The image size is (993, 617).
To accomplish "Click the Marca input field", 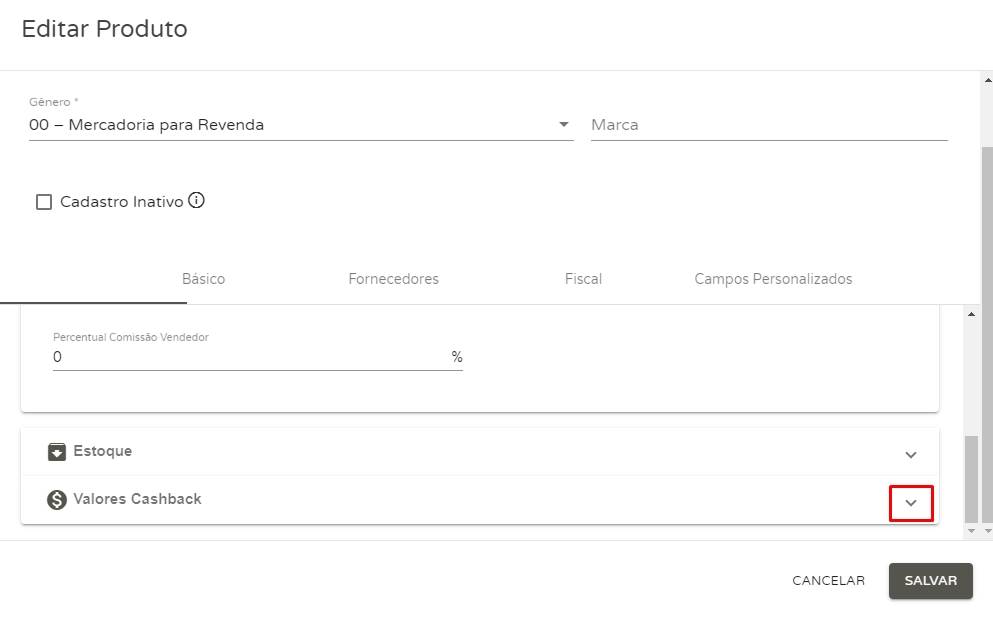I will click(x=768, y=125).
